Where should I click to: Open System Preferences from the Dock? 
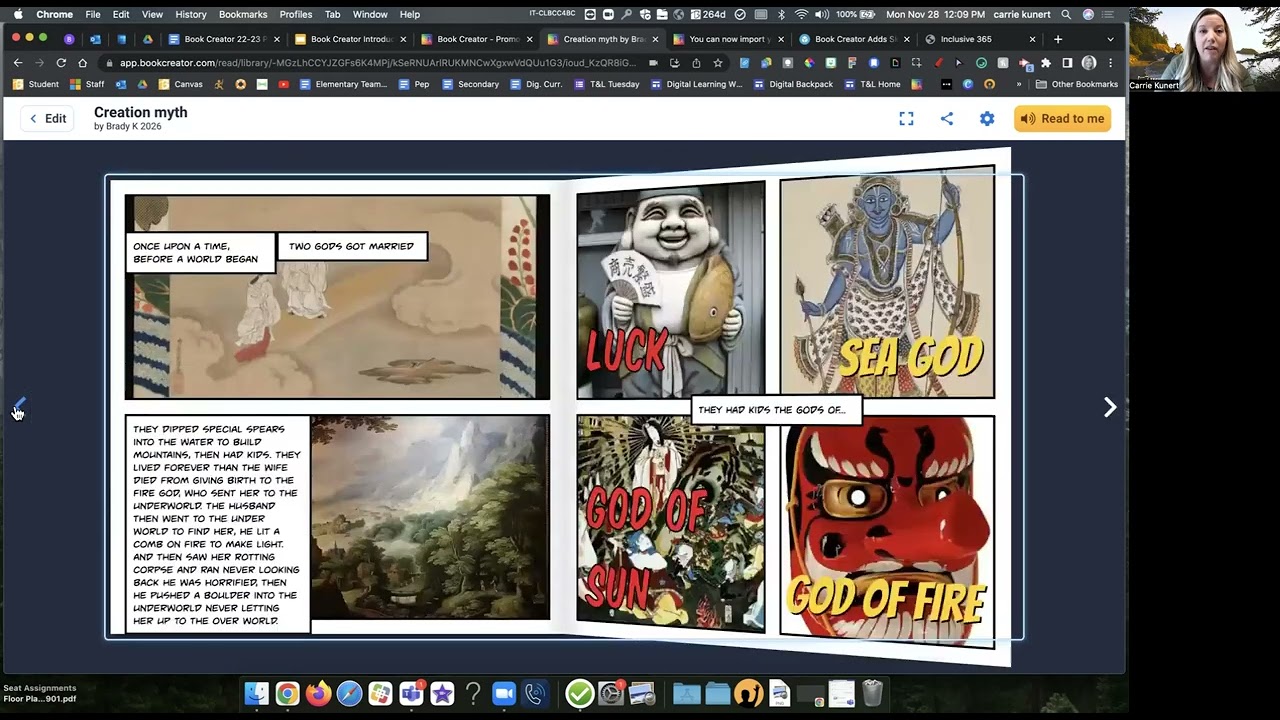[x=611, y=693]
